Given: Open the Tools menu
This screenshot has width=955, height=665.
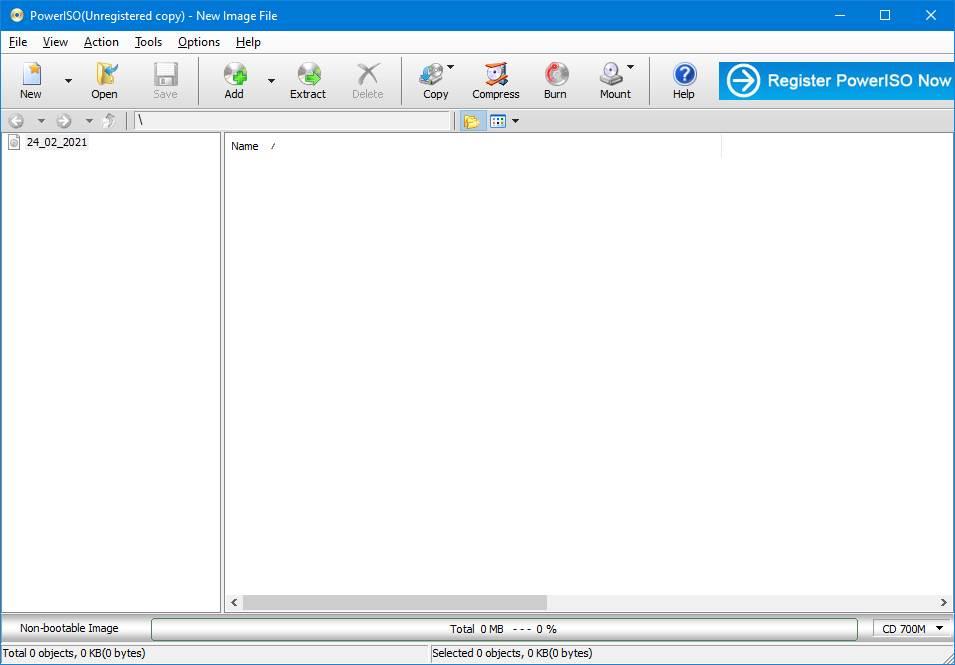Looking at the screenshot, I should pyautogui.click(x=149, y=42).
